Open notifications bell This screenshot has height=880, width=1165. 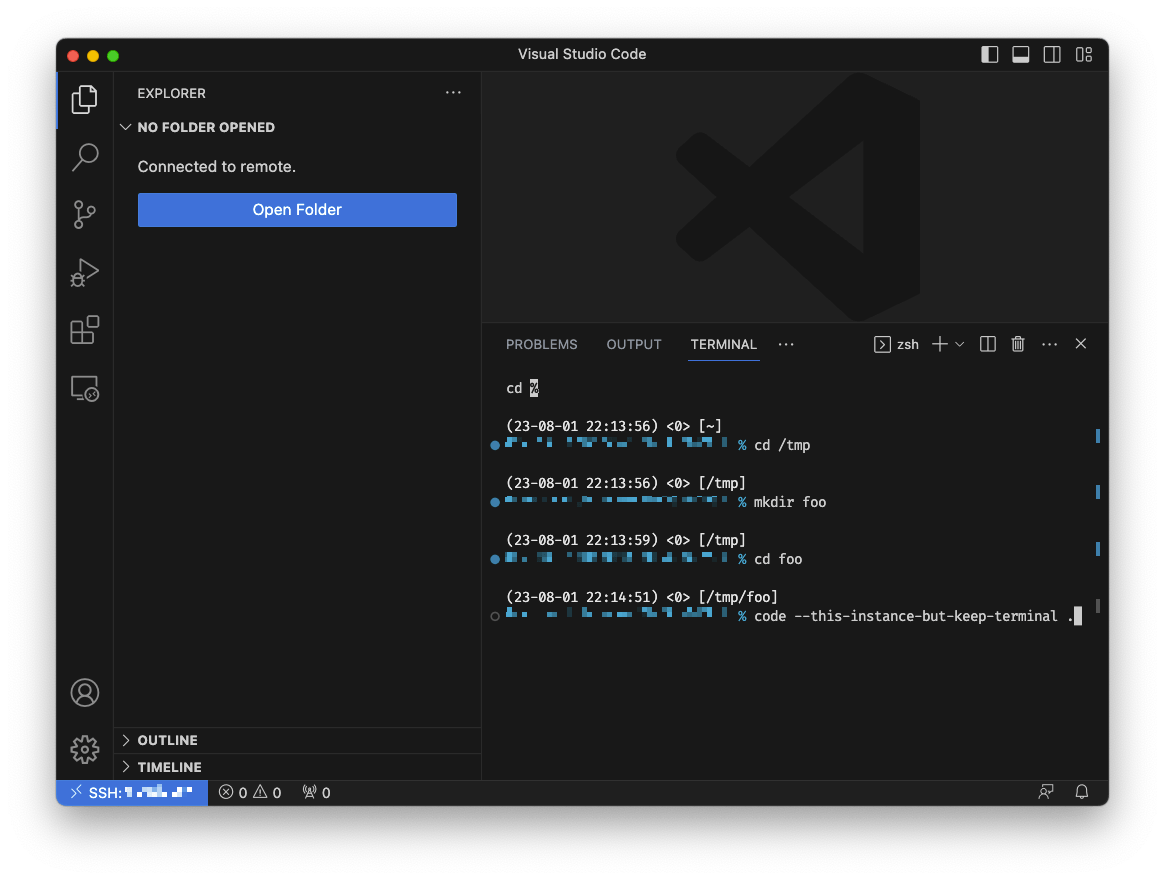tap(1082, 792)
